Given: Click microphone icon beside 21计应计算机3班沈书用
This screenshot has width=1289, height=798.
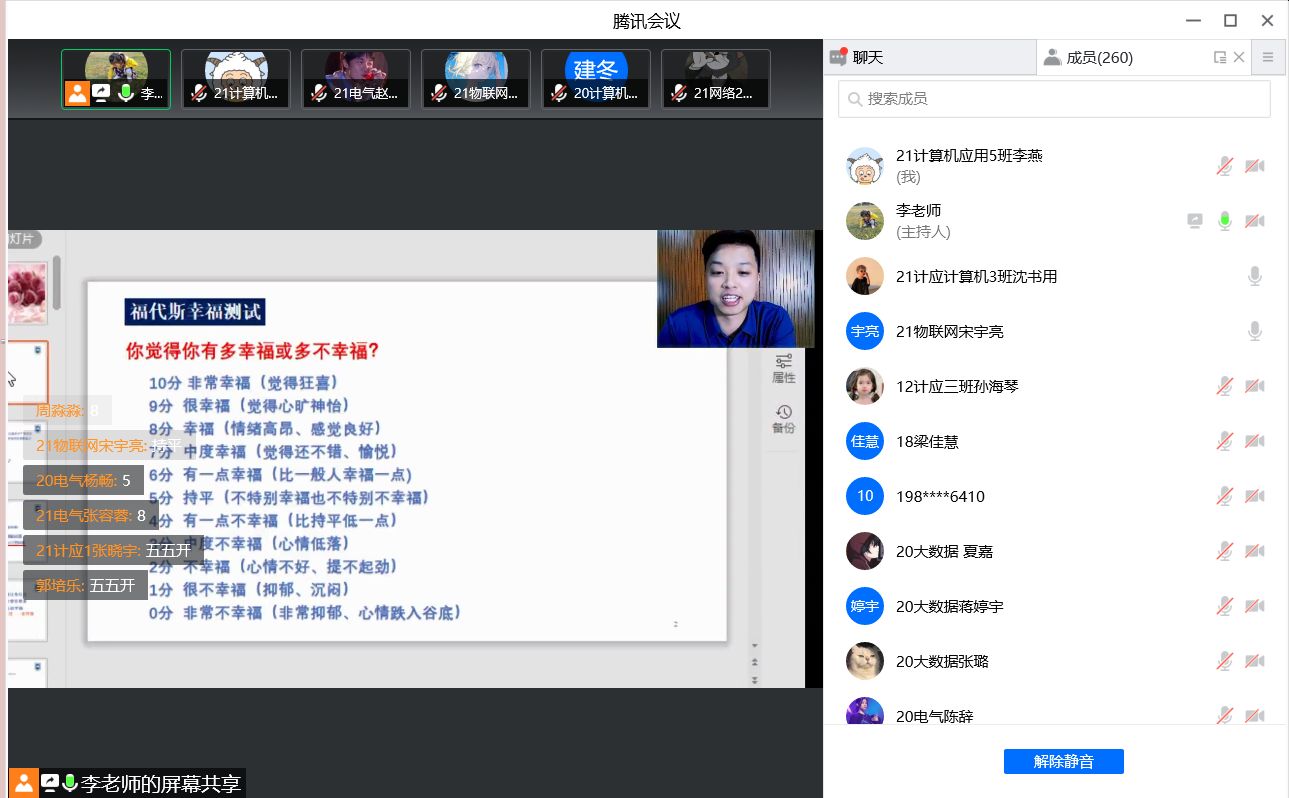Looking at the screenshot, I should pos(1254,276).
